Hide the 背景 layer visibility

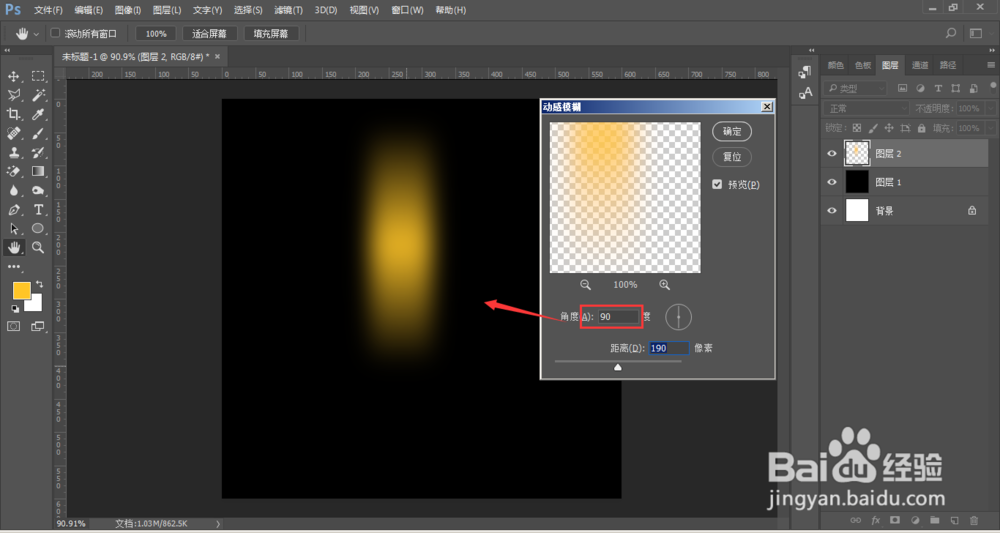(x=832, y=210)
